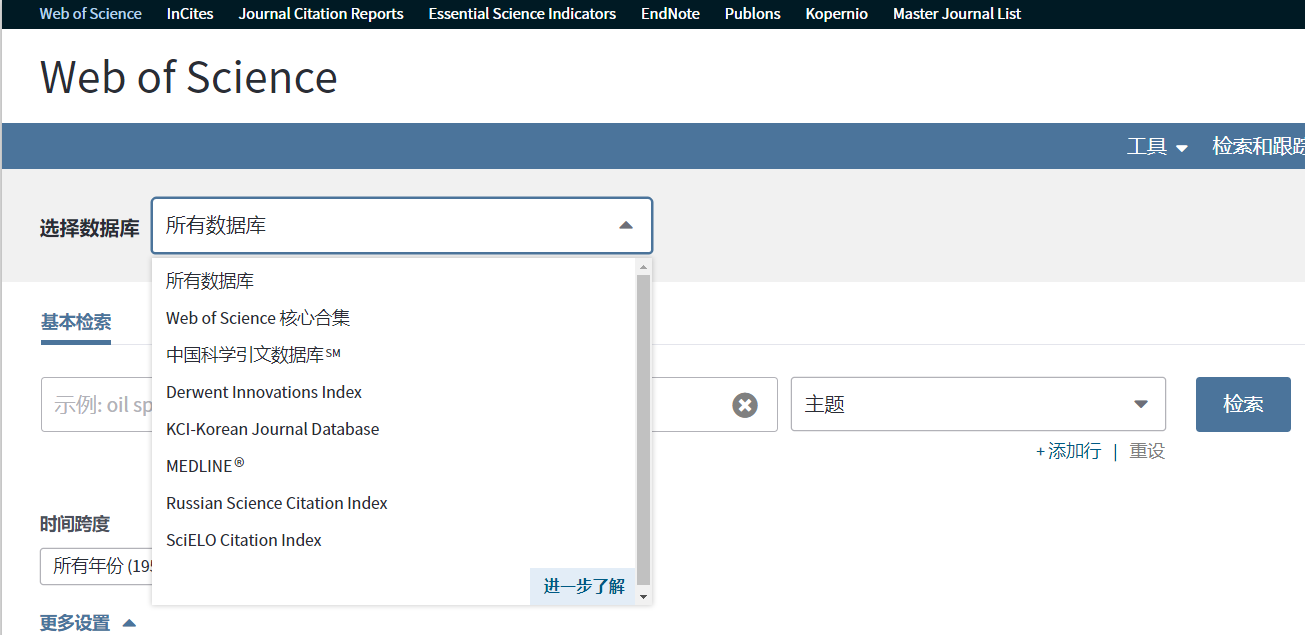This screenshot has height=635, width=1305.
Task: Switch to the 基本检索 tab
Action: pyautogui.click(x=76, y=322)
